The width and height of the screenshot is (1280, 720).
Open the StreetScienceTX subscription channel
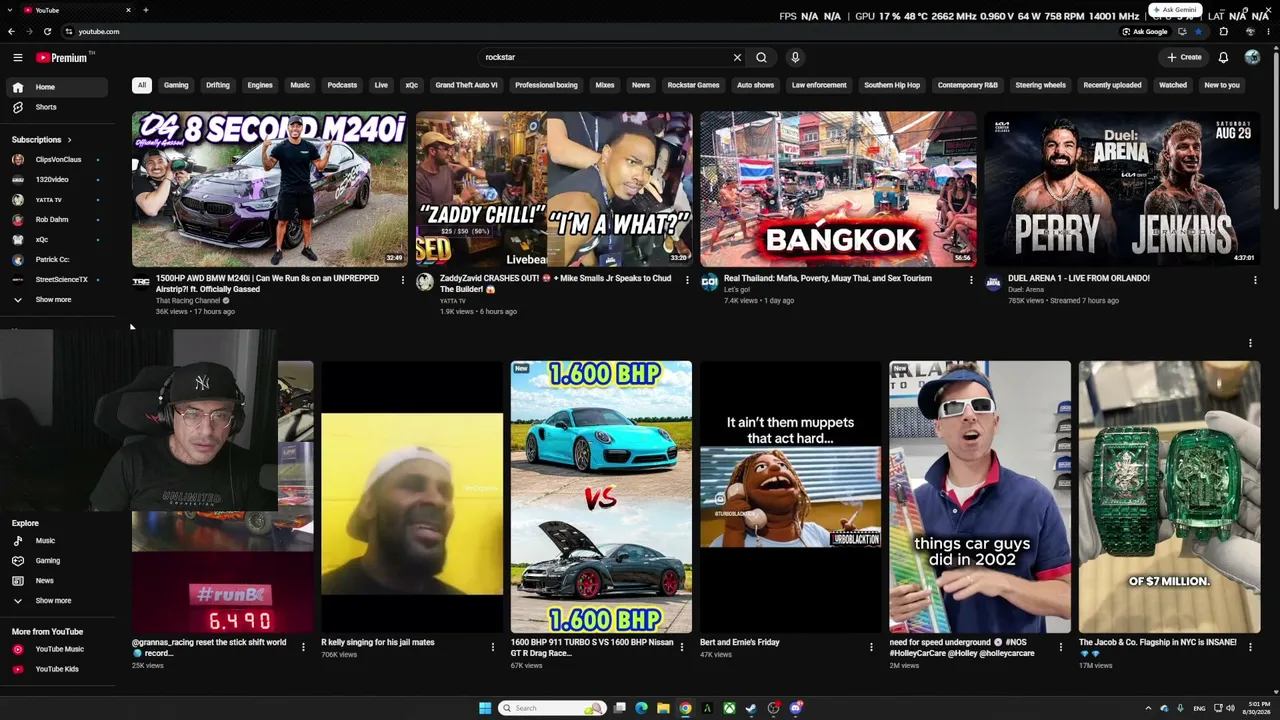[56, 280]
